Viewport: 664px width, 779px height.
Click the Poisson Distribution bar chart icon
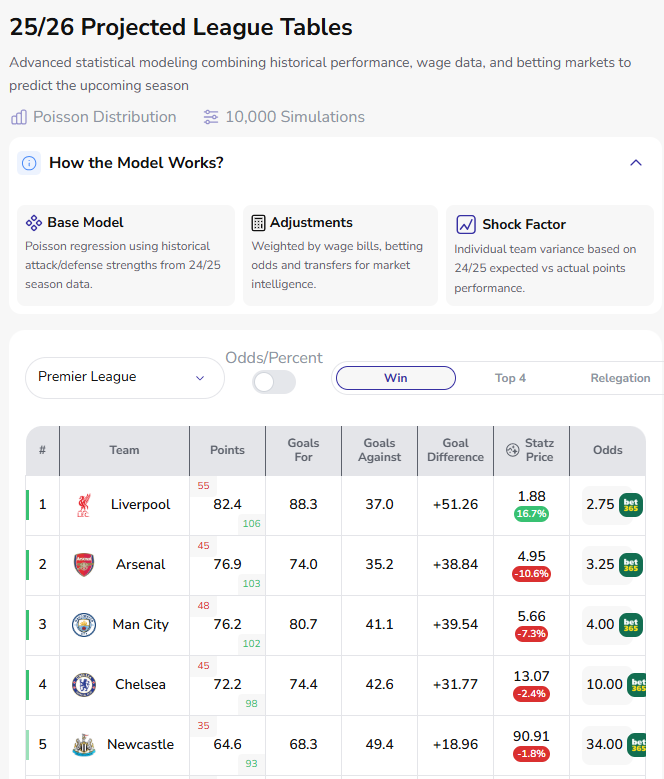[19, 117]
